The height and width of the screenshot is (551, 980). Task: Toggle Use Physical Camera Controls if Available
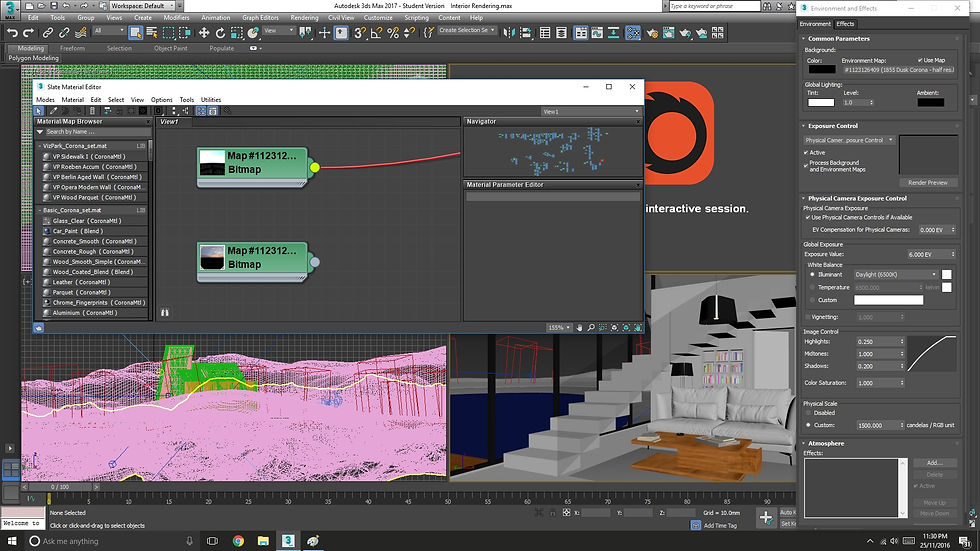click(808, 217)
